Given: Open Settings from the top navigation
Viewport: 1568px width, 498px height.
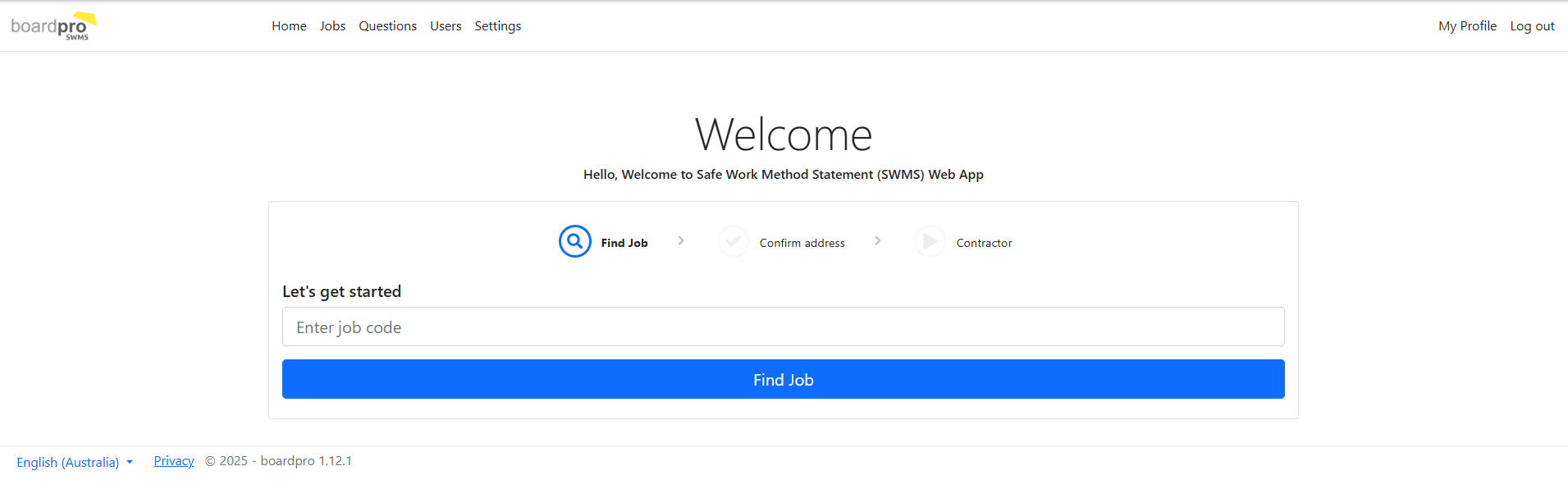Looking at the screenshot, I should click(497, 26).
